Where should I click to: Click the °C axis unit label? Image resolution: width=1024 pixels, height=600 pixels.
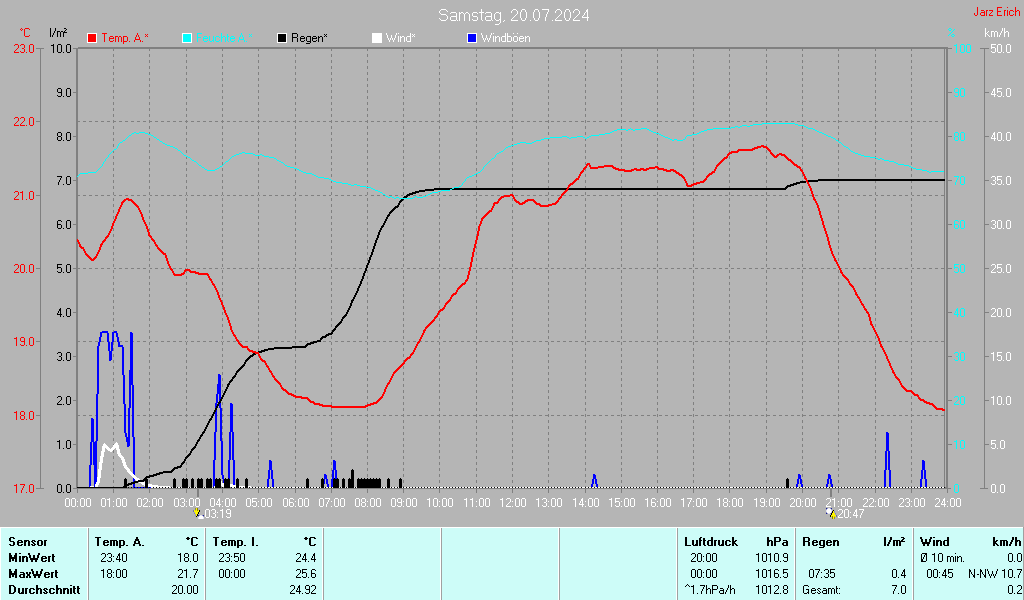25,33
